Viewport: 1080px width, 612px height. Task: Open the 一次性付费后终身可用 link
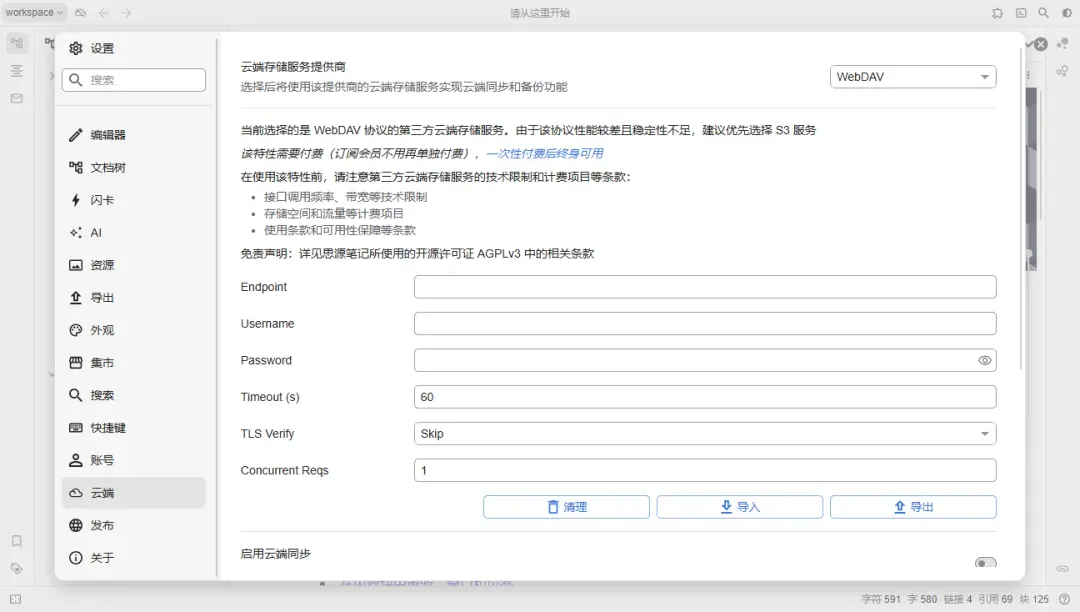point(545,154)
